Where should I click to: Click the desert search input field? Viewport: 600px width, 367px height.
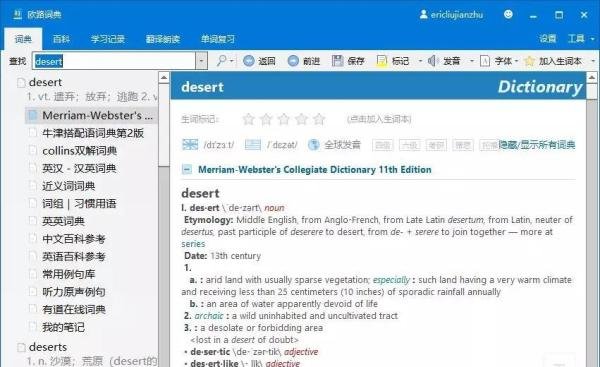click(114, 61)
